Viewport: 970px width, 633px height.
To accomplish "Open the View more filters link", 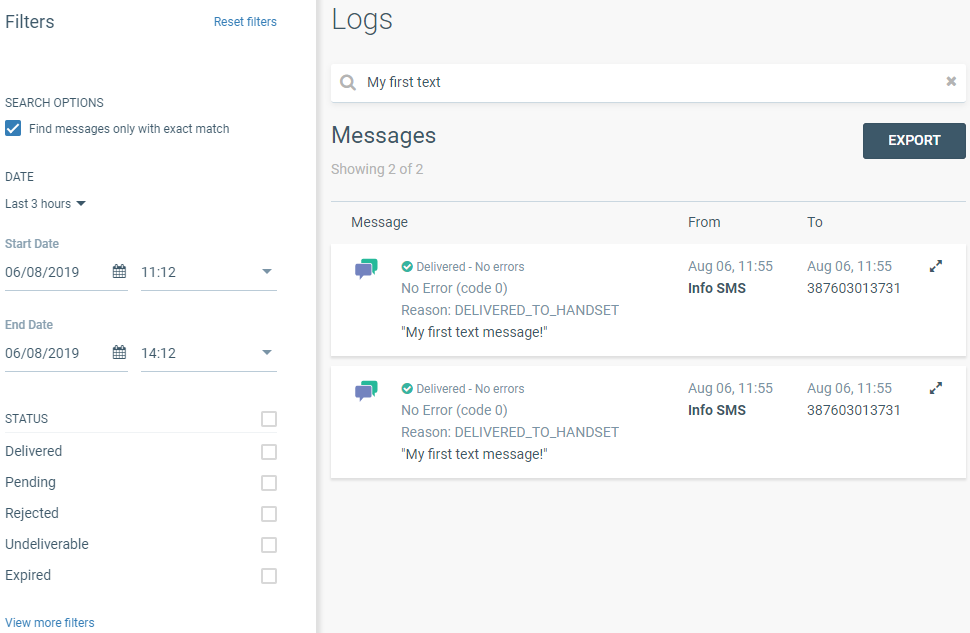I will (x=50, y=623).
